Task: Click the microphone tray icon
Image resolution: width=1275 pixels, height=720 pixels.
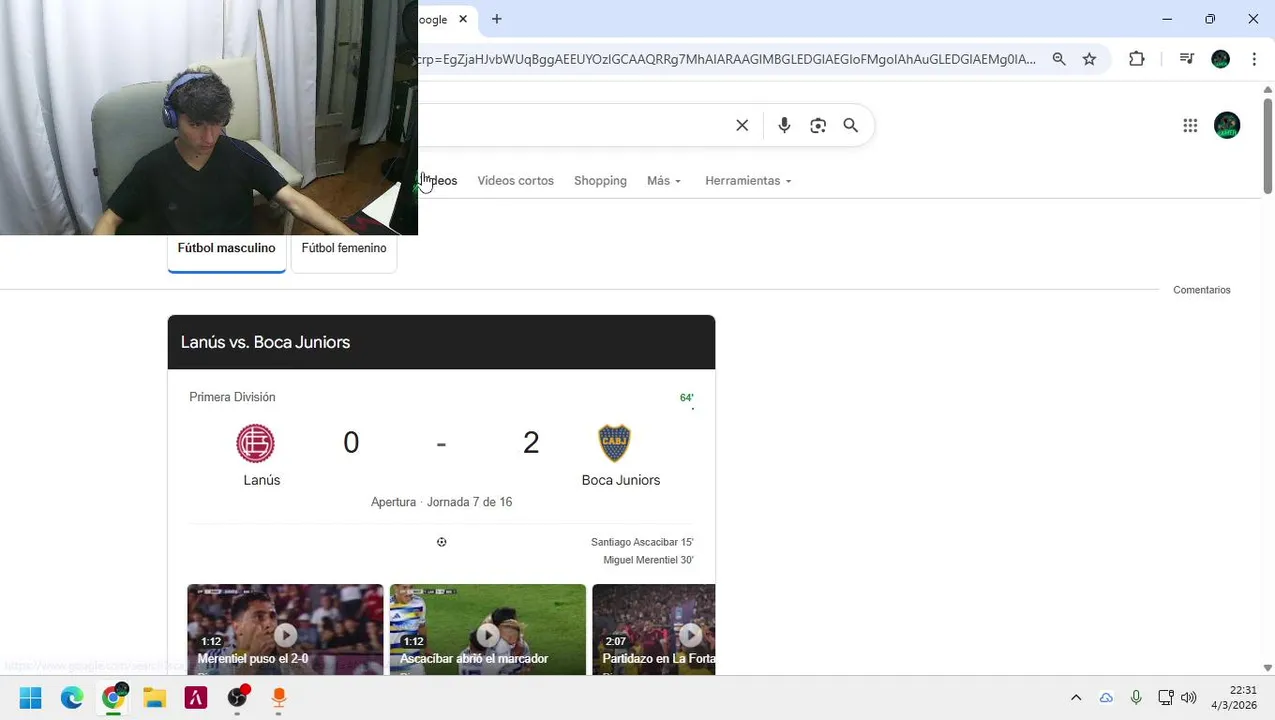Action: (1136, 698)
